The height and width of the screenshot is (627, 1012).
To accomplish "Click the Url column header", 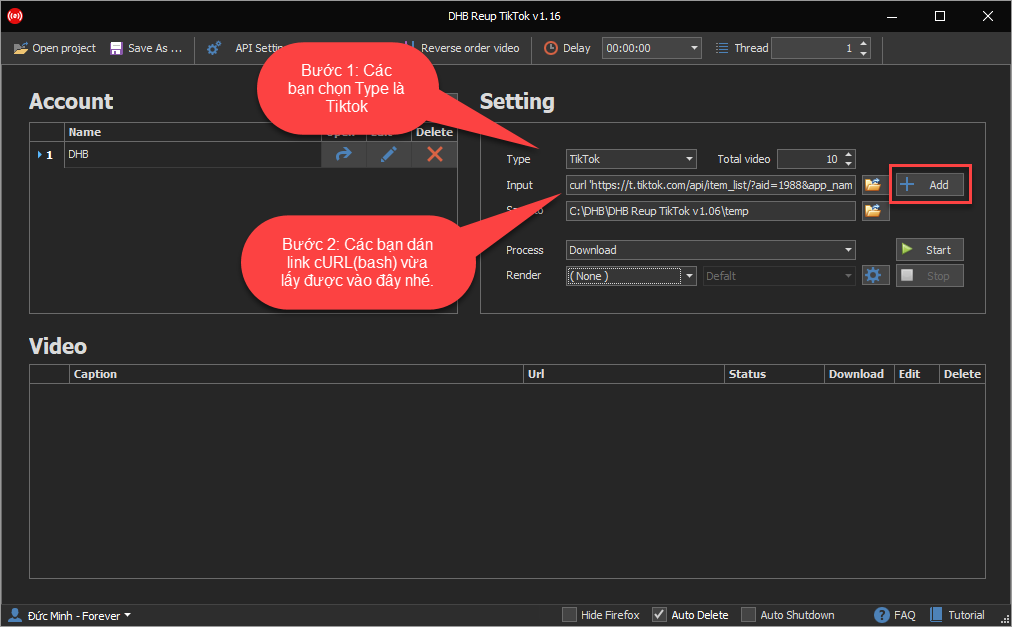I will tap(623, 374).
